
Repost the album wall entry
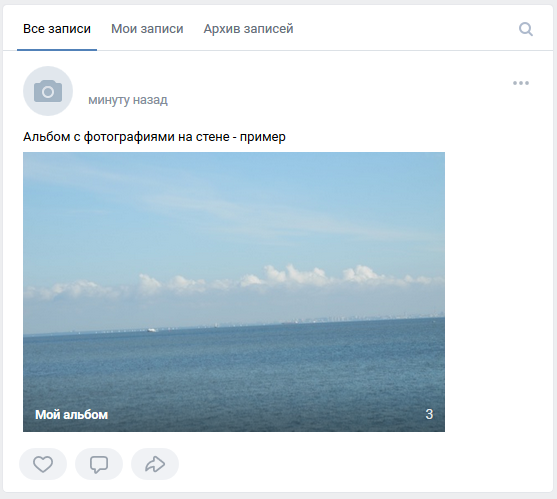155,464
